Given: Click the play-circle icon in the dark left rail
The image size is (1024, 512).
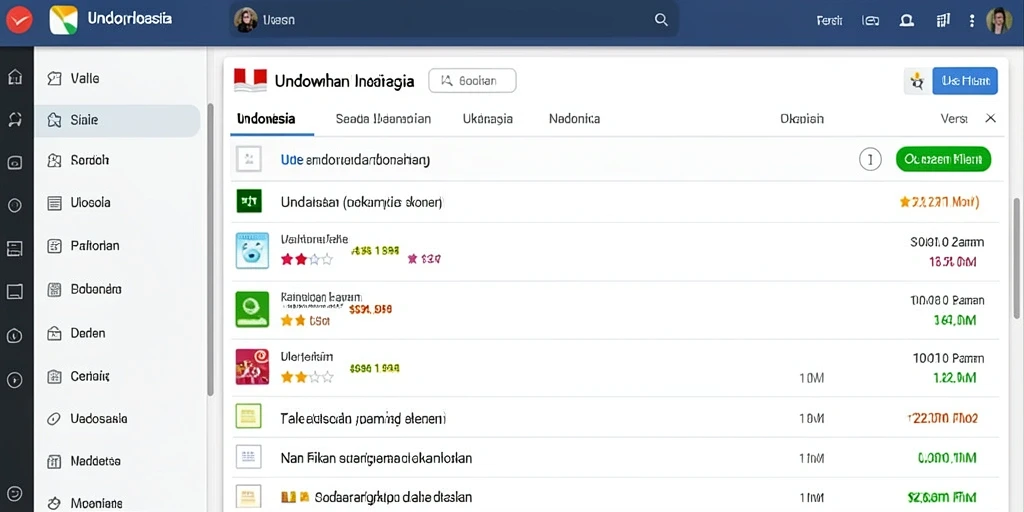Looking at the screenshot, I should 15,379.
